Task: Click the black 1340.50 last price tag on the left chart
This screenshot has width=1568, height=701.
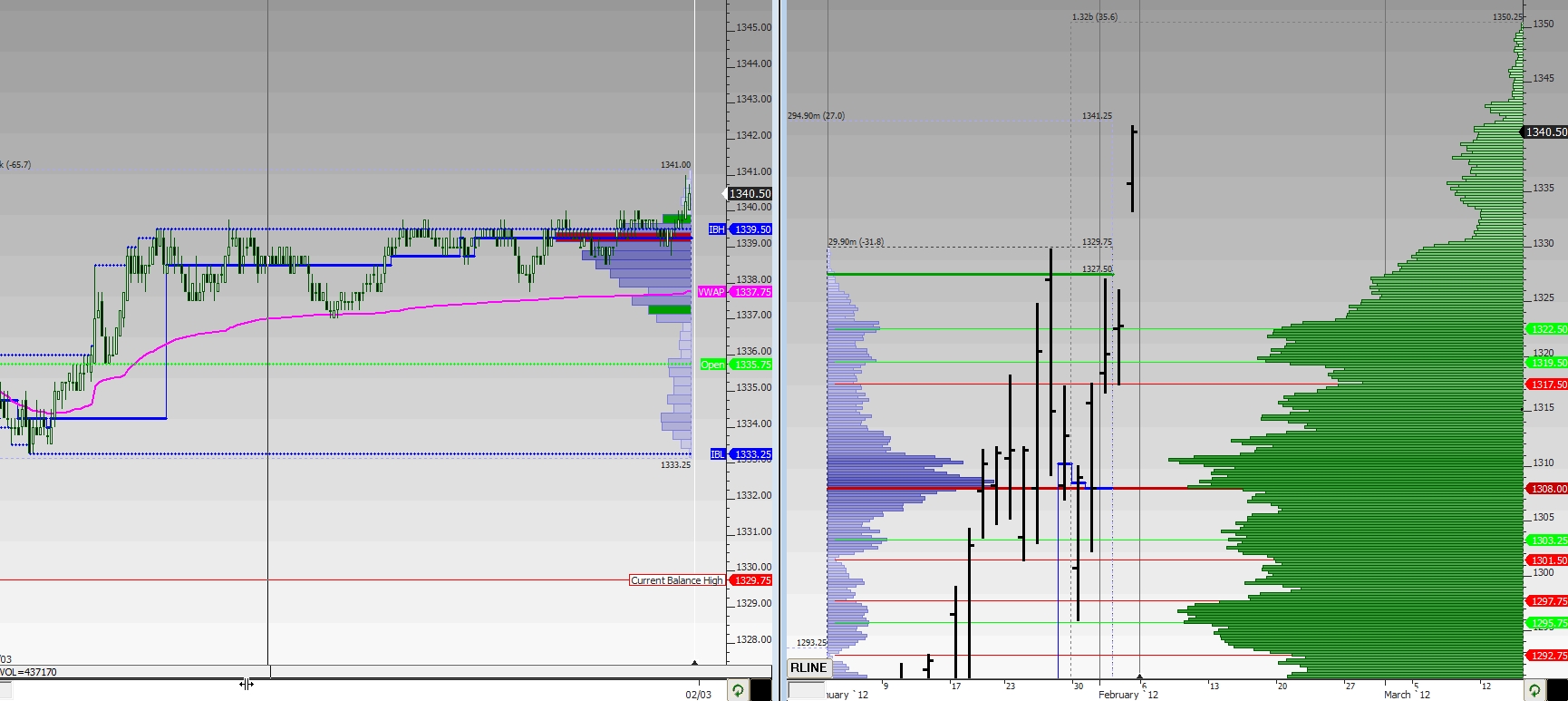Action: [750, 194]
